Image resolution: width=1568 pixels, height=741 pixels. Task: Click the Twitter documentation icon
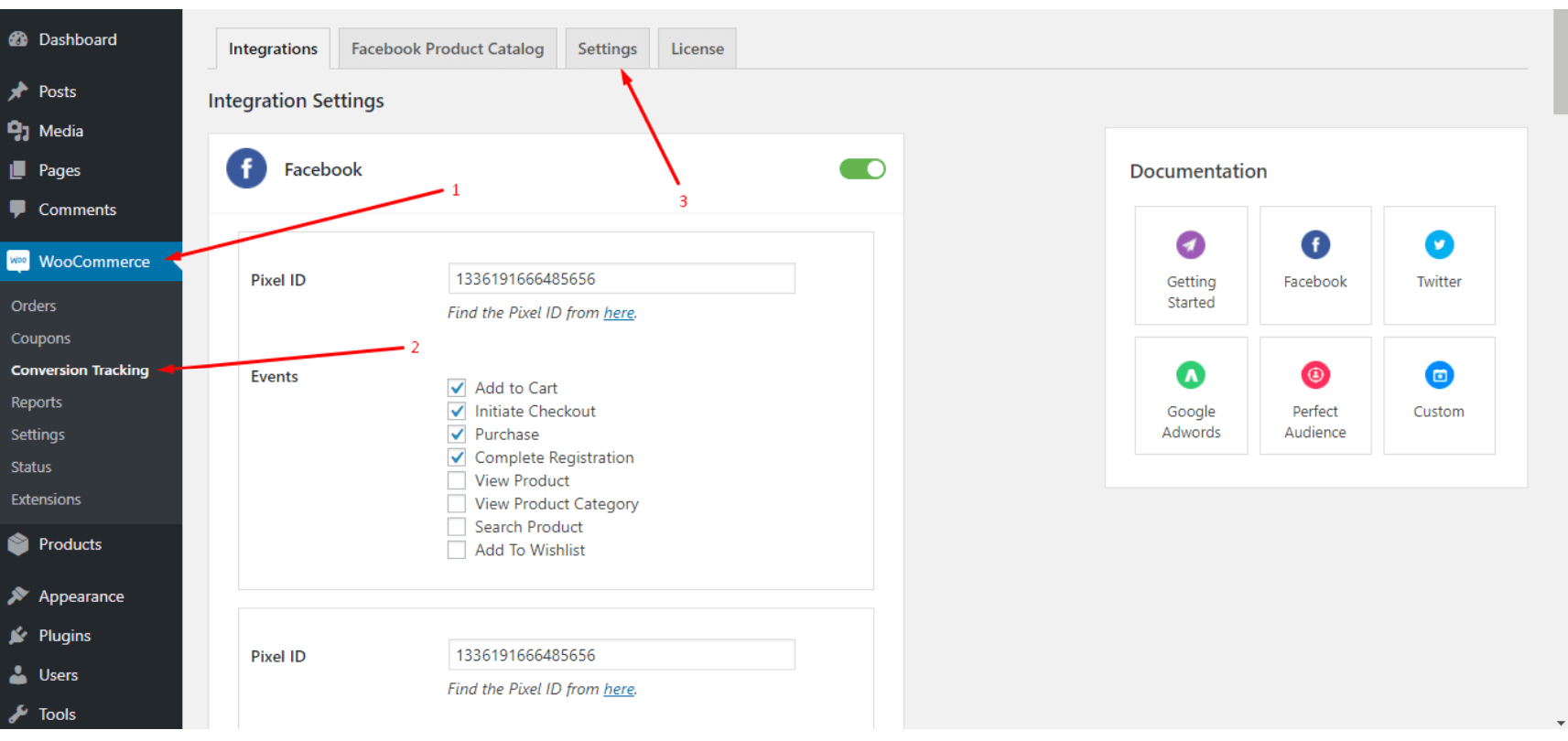(x=1439, y=244)
